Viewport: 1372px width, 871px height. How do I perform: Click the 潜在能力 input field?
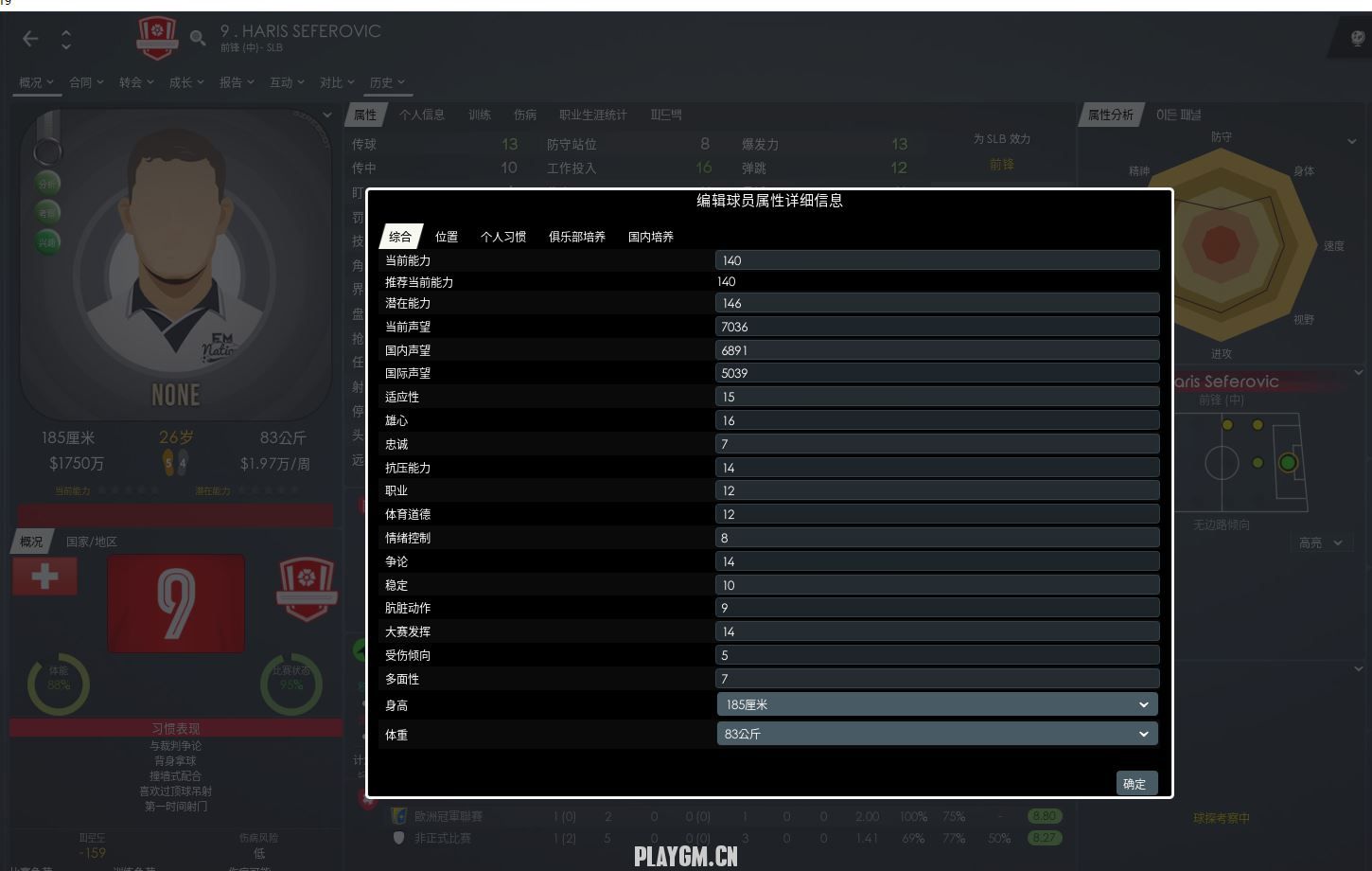(938, 303)
